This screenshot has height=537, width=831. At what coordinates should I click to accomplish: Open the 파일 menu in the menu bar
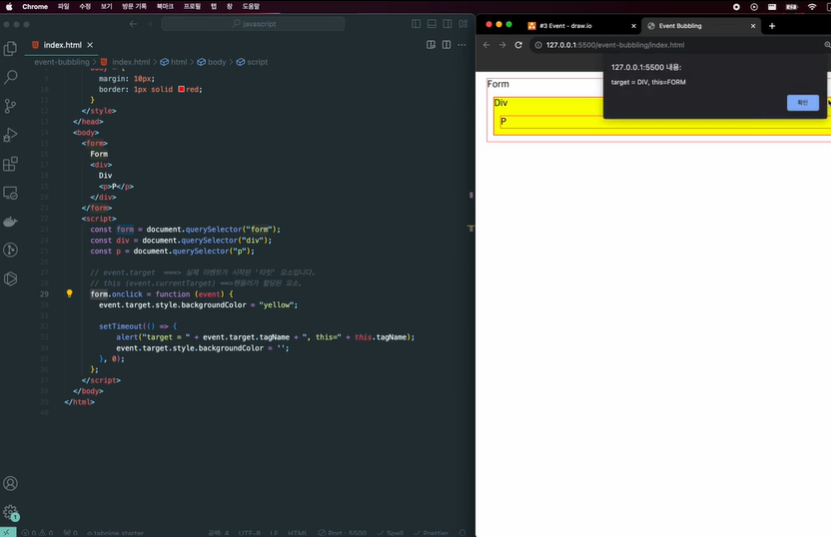pyautogui.click(x=64, y=7)
